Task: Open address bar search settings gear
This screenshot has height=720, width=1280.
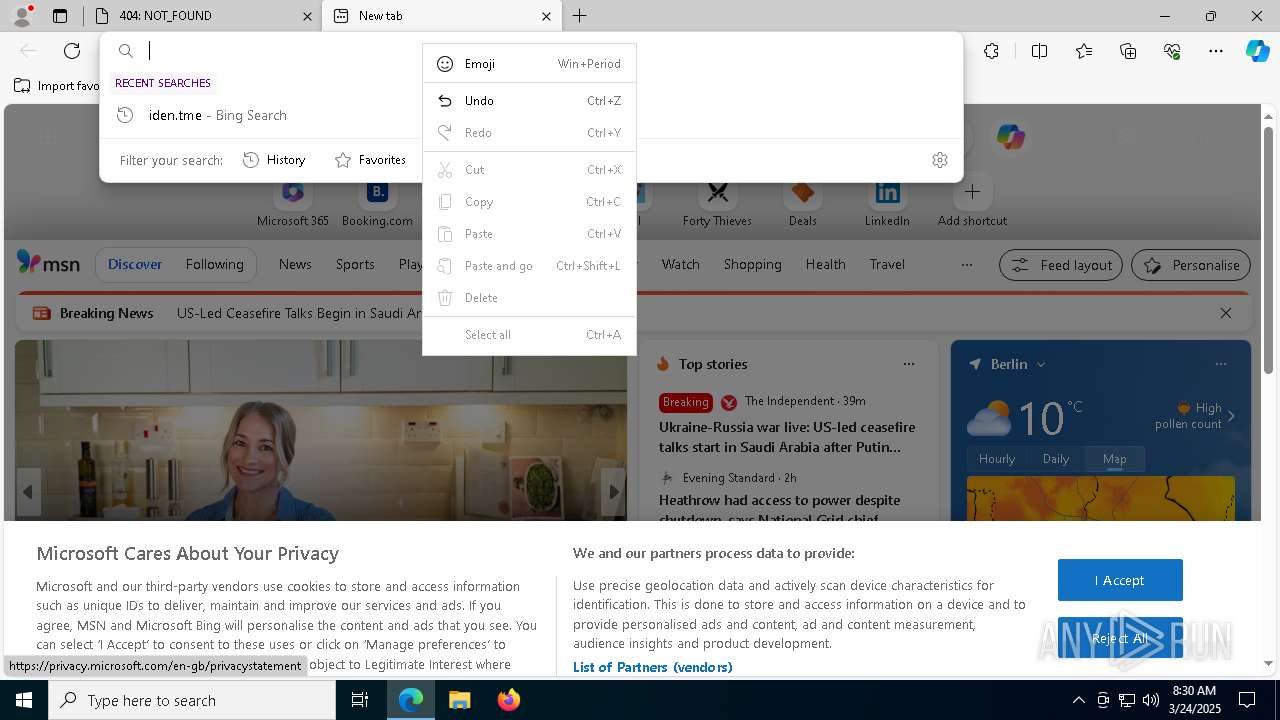Action: pos(939,160)
